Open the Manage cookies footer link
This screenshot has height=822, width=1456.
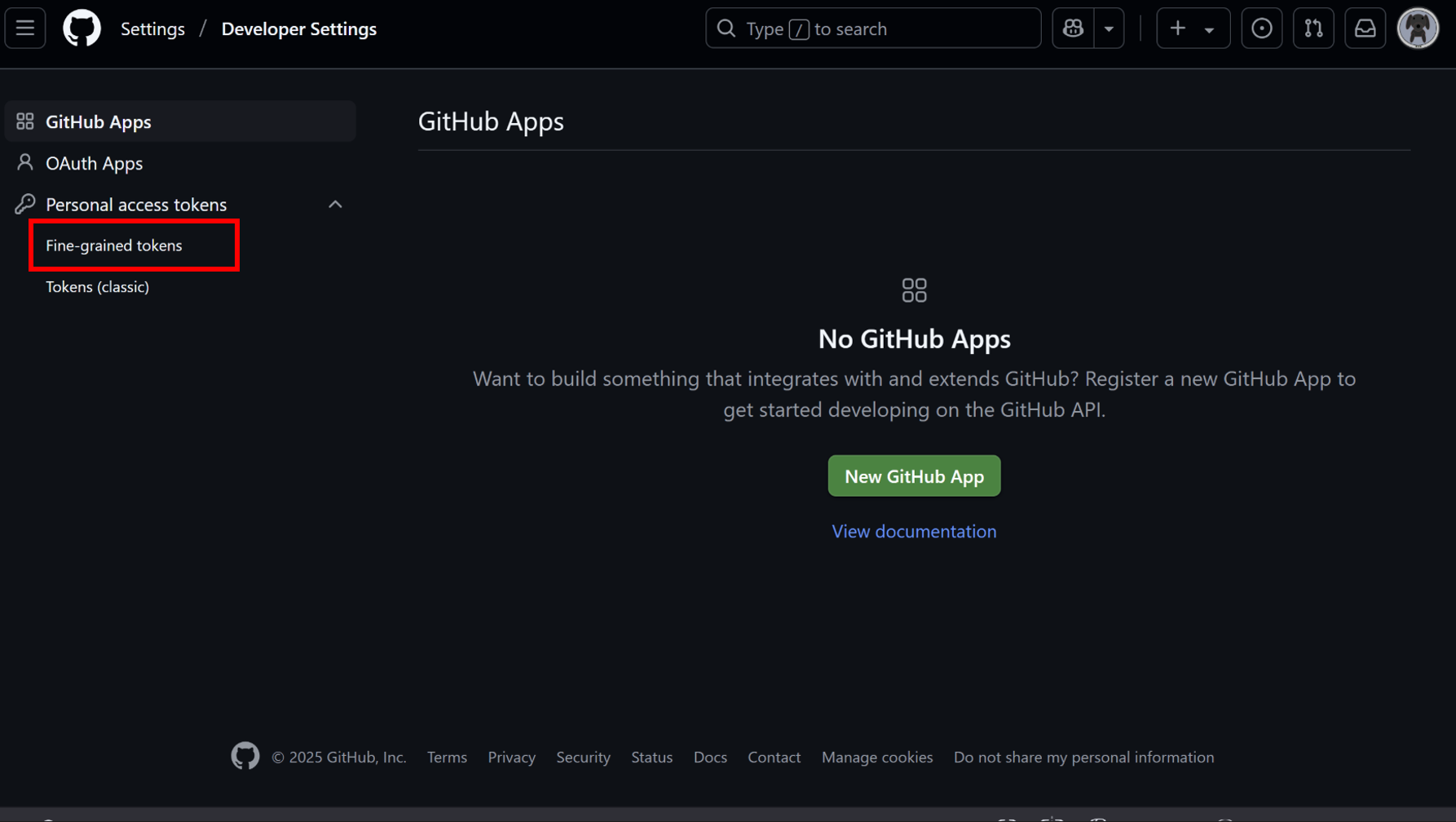coord(876,758)
